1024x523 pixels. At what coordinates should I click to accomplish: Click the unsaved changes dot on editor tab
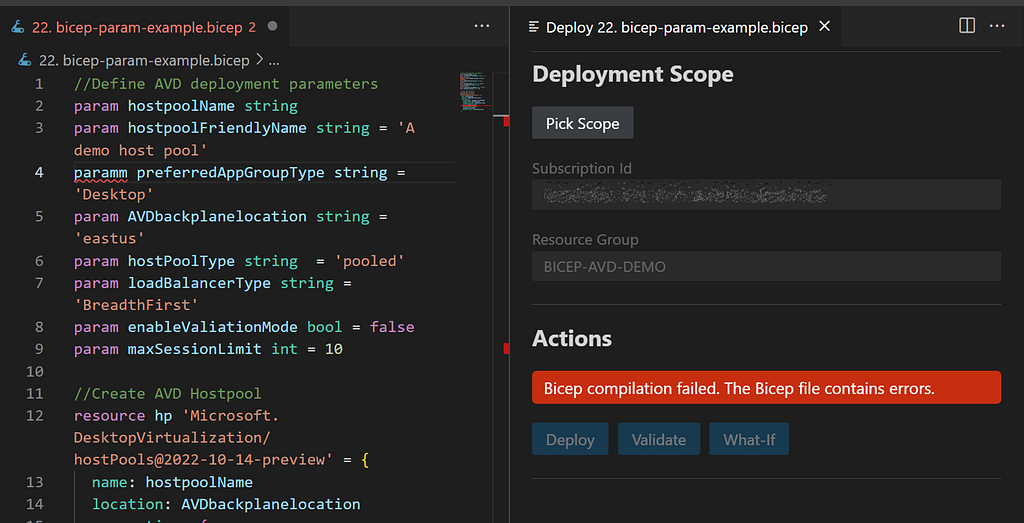pos(273,26)
